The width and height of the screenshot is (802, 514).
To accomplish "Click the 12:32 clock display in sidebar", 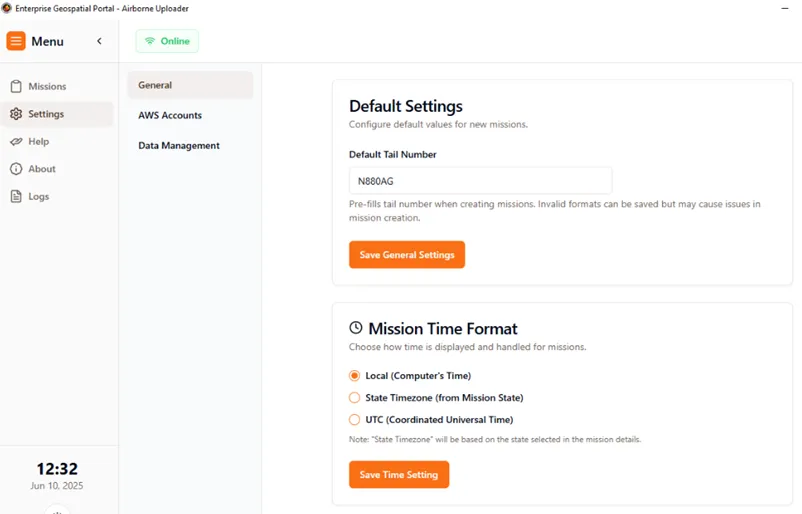I will tap(57, 469).
